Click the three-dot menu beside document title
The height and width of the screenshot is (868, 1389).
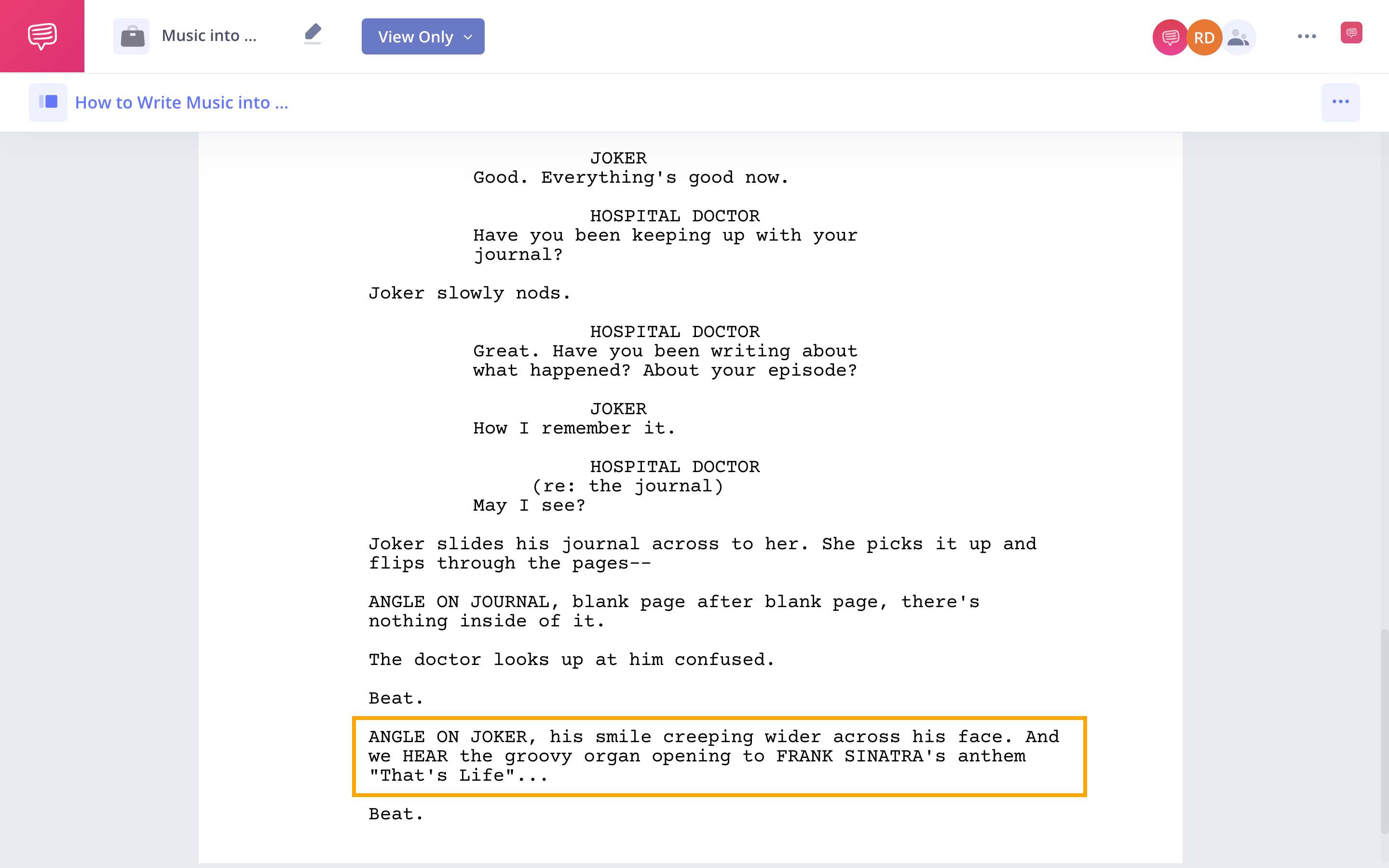coord(1340,101)
